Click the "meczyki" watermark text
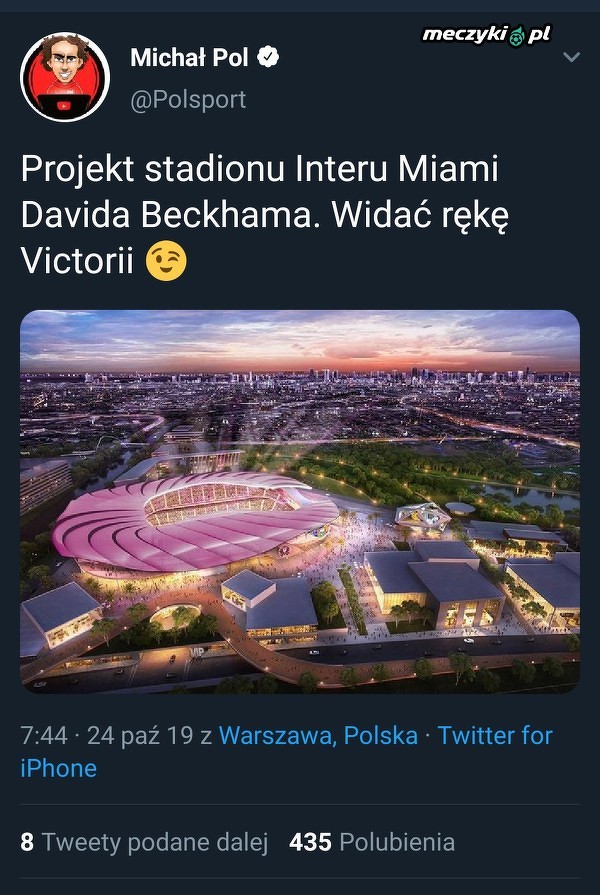The image size is (600, 895). [x=465, y=35]
